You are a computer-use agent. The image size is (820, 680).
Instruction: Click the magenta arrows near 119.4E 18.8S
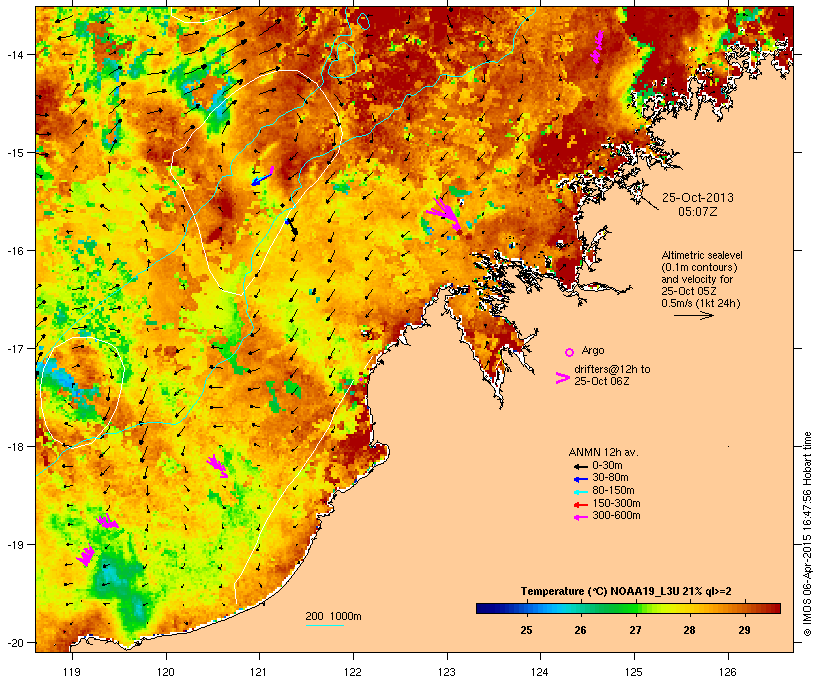point(108,521)
